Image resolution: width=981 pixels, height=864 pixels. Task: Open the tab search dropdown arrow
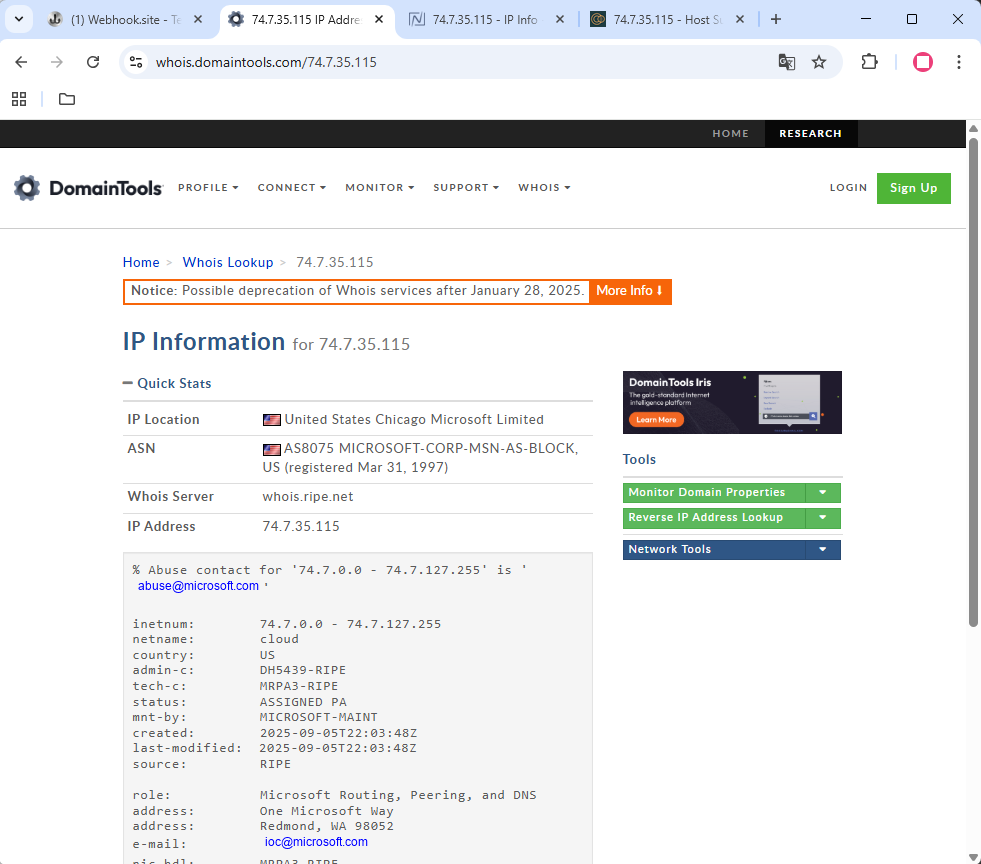19,19
